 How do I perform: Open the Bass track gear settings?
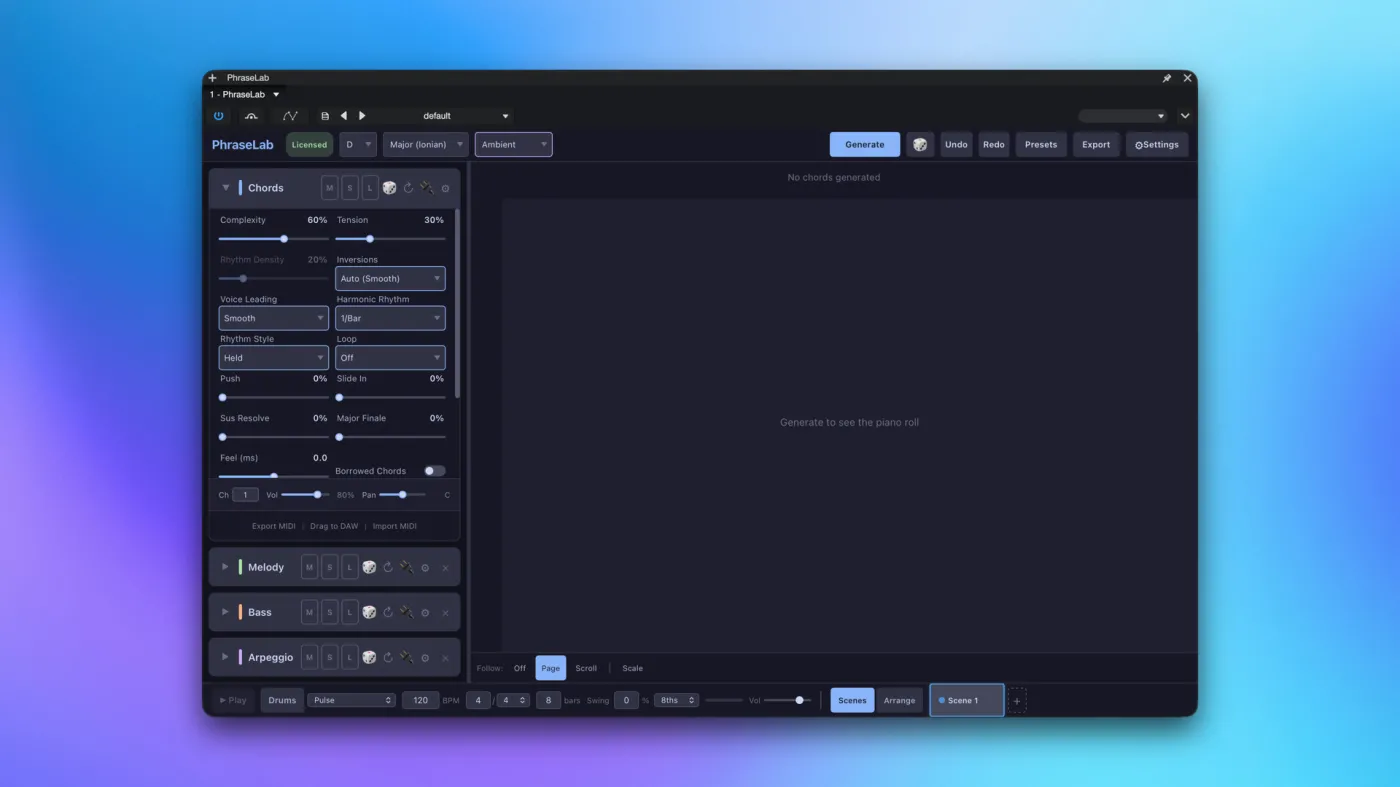coord(425,613)
